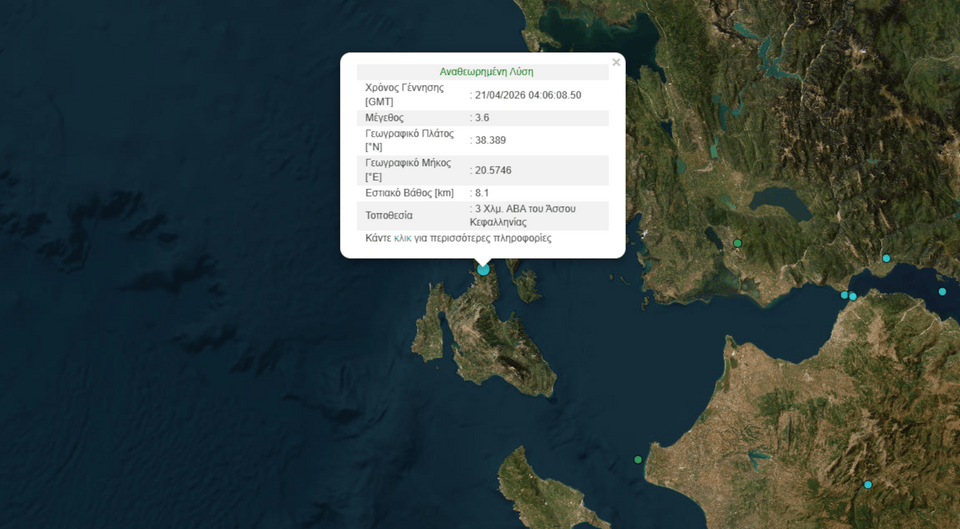The image size is (960, 529).
Task: Close the earthquake info popup
Action: coord(616,63)
